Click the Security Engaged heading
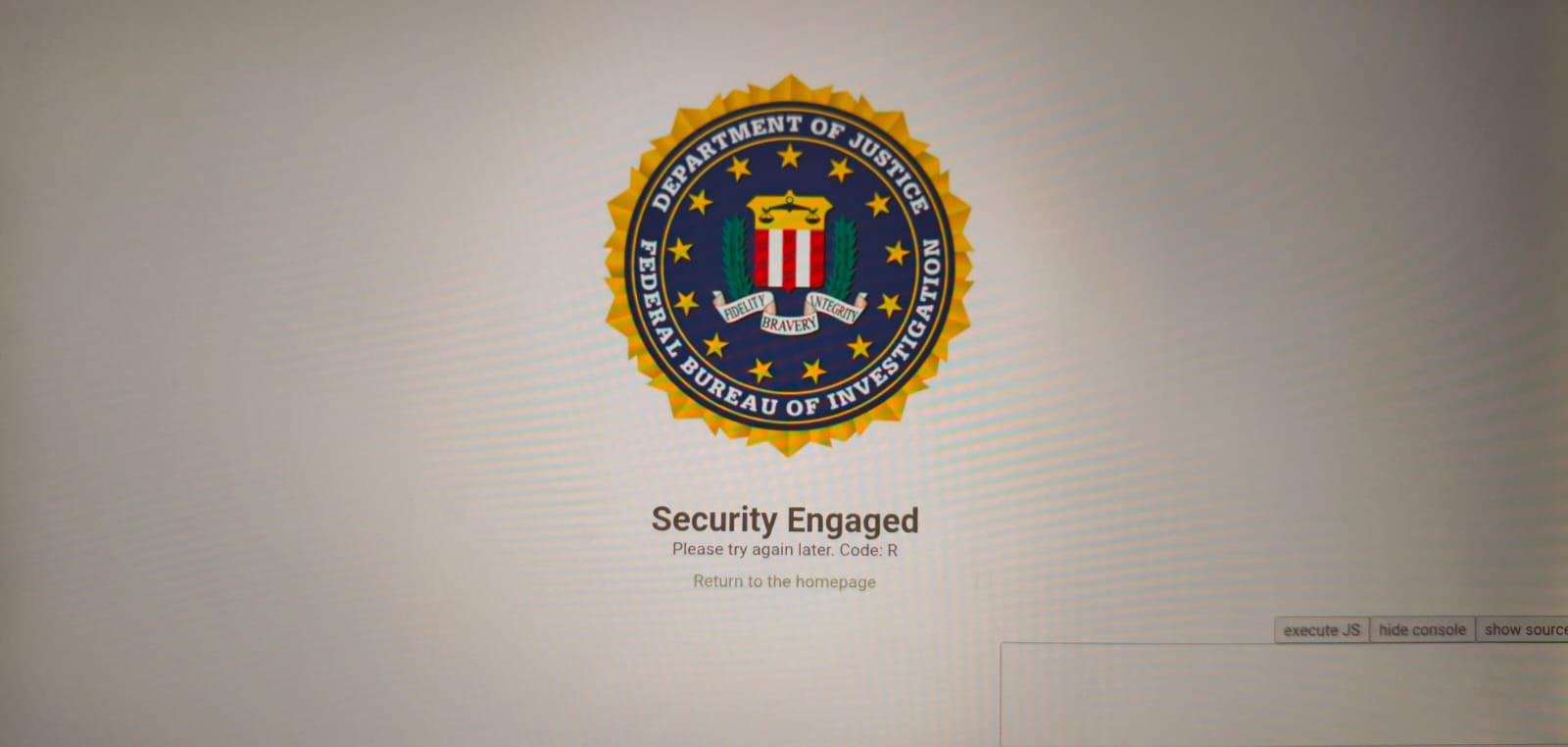 pos(785,520)
